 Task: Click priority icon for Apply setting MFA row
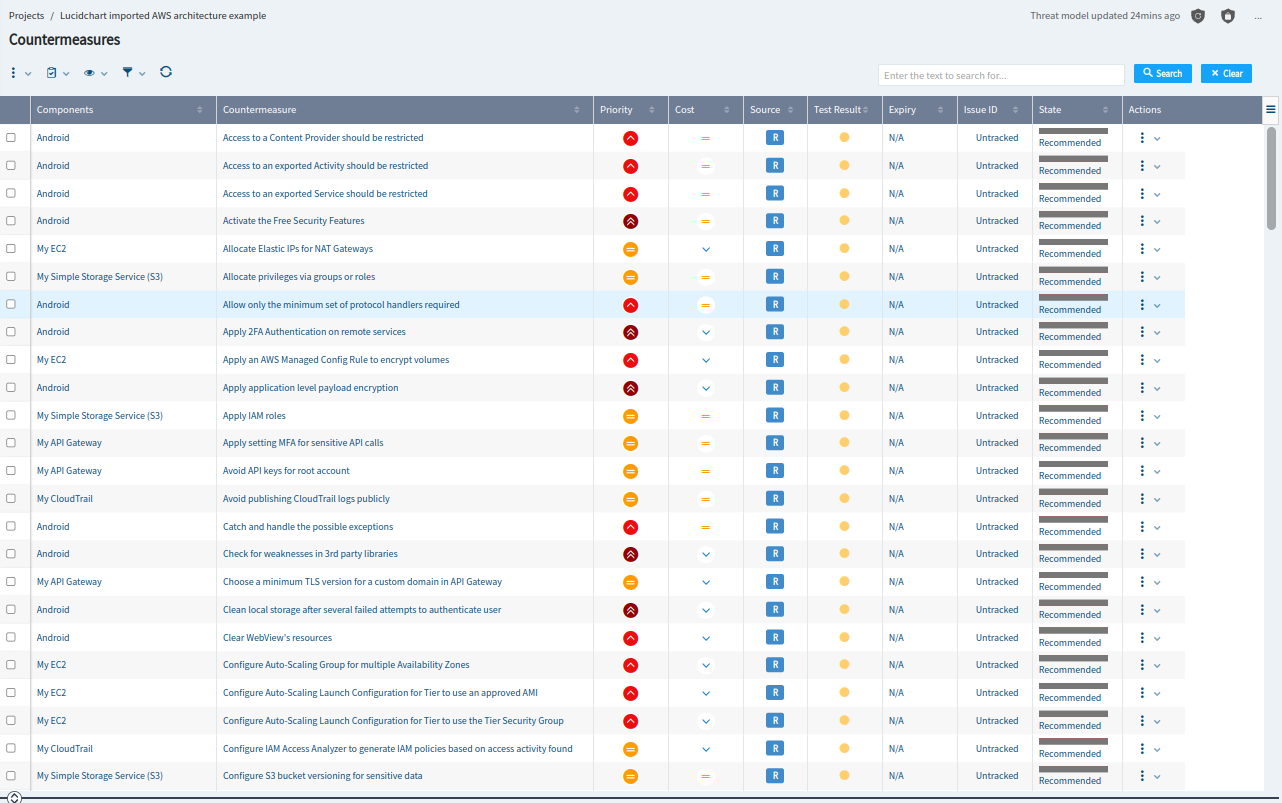point(631,443)
